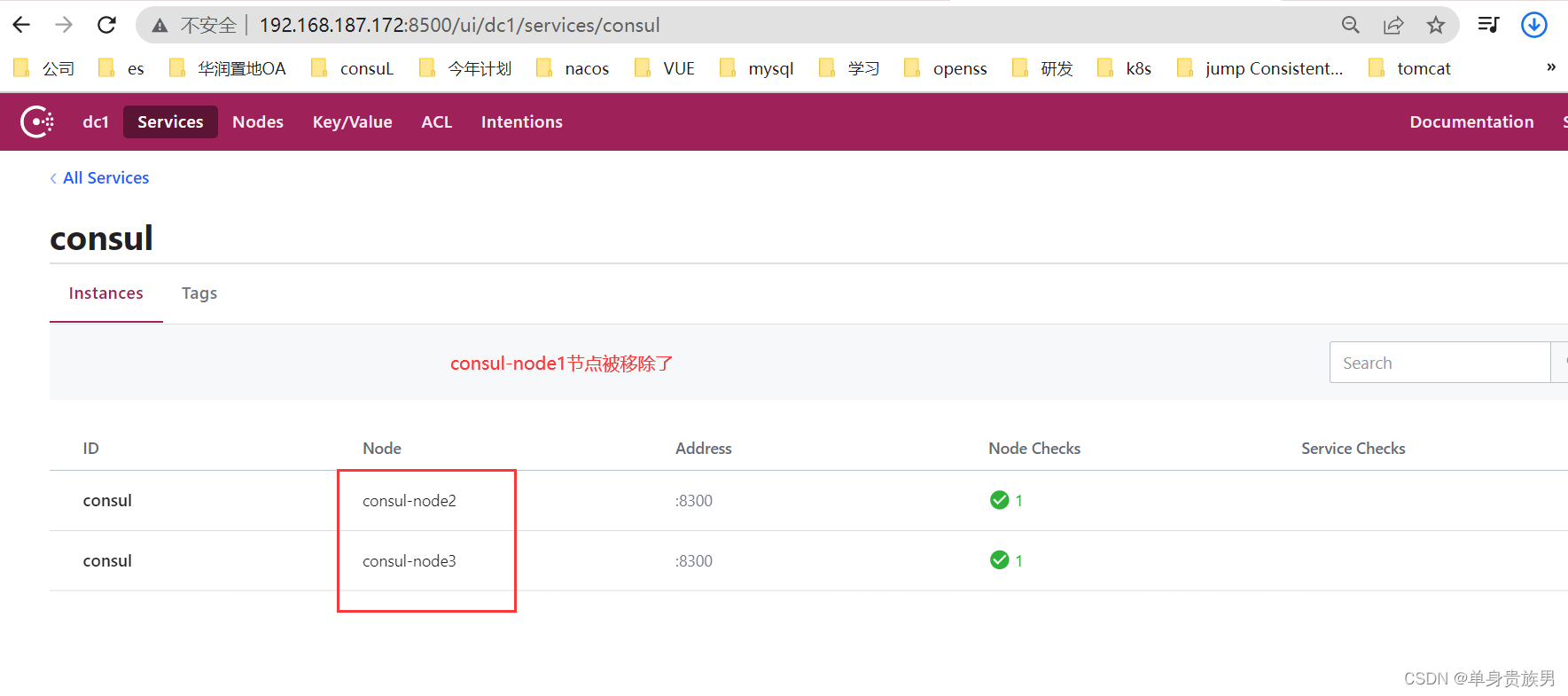Click the consul-node3 node name

point(410,561)
